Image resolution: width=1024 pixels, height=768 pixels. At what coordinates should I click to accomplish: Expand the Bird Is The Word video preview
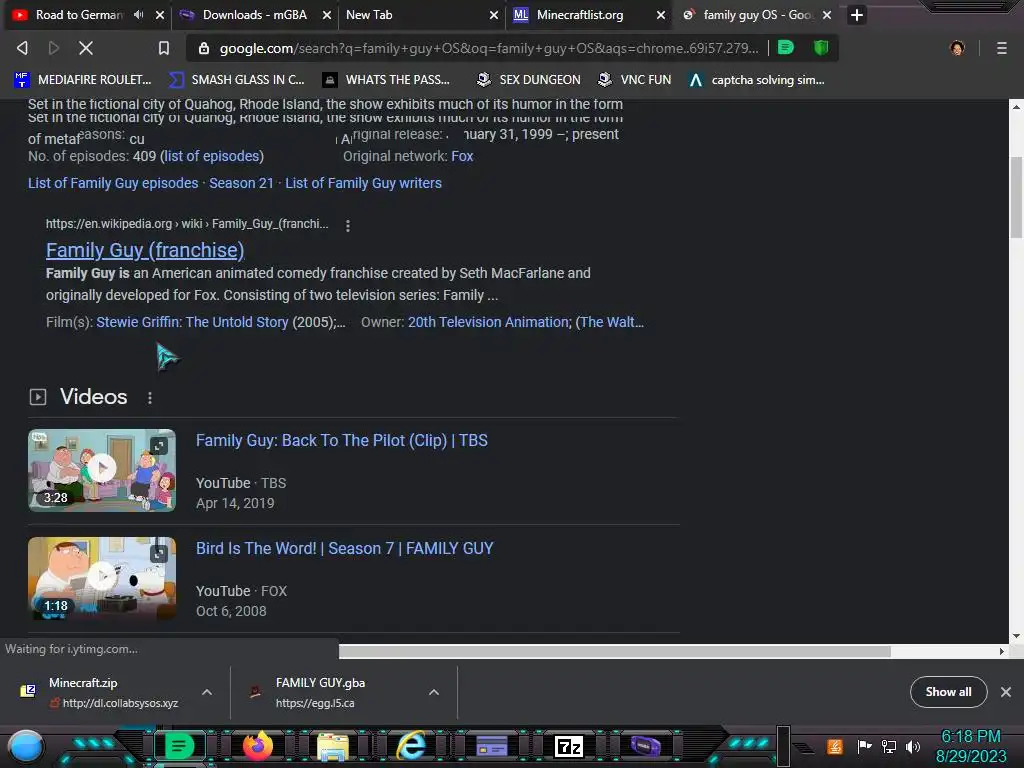pos(159,554)
